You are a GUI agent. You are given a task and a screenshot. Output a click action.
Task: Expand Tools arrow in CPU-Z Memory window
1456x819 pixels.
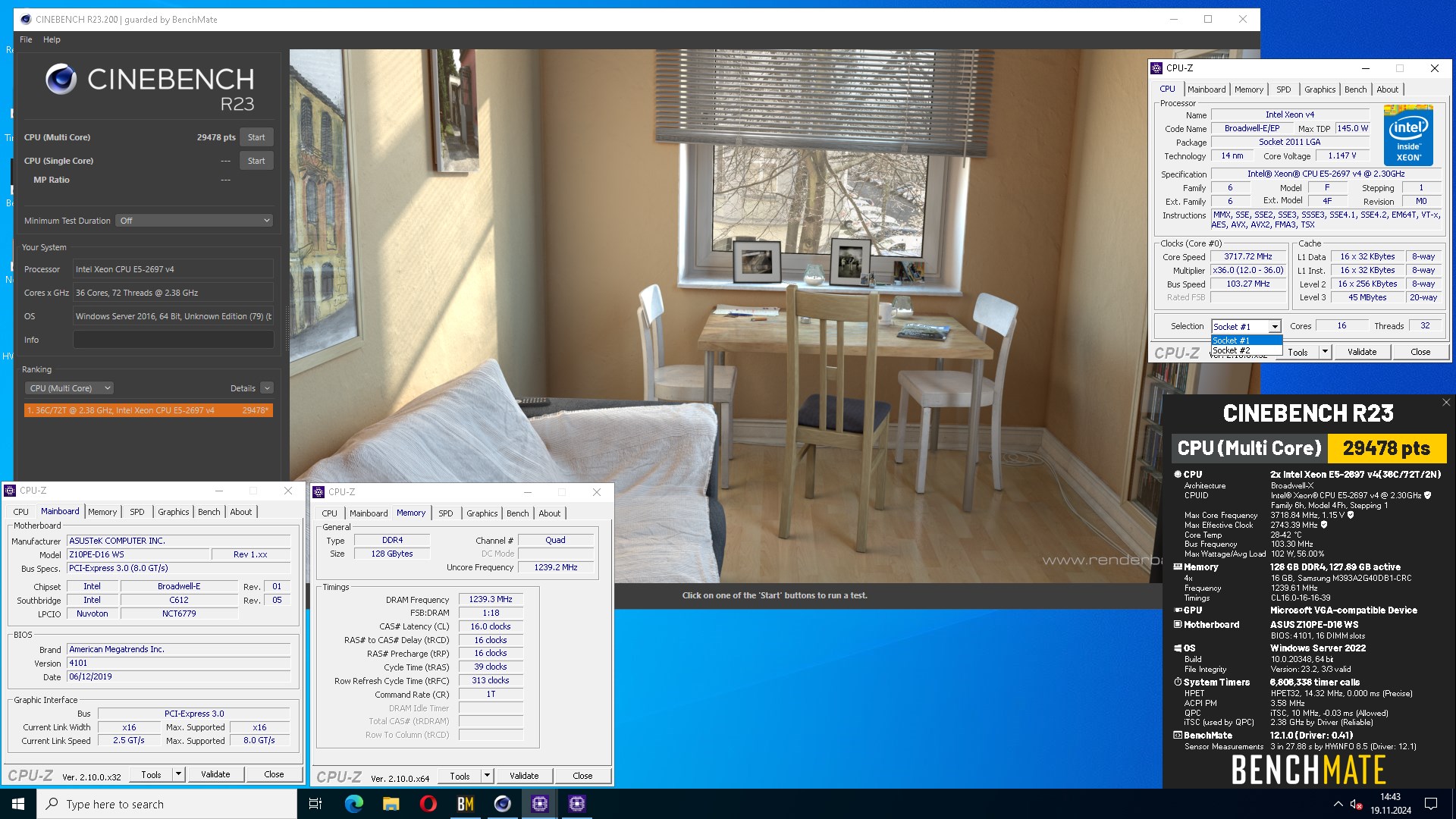pos(487,776)
